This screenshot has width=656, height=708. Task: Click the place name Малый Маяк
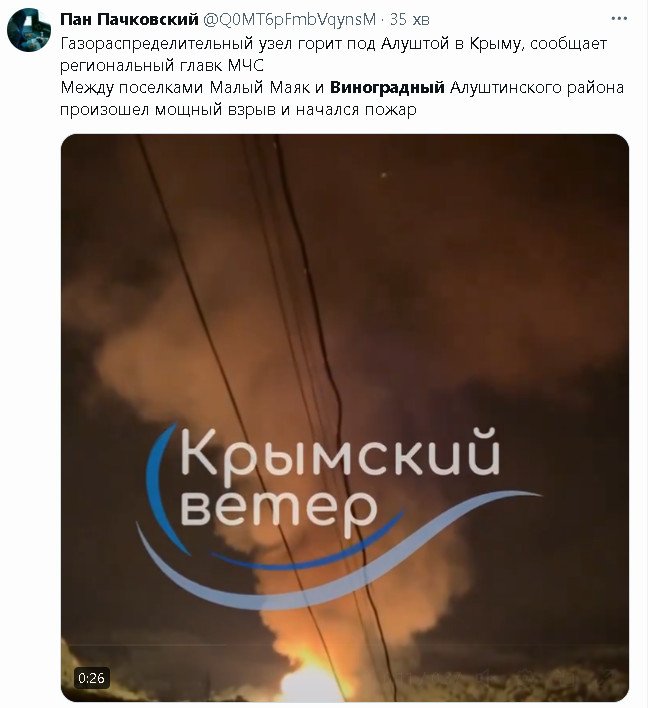tap(260, 87)
